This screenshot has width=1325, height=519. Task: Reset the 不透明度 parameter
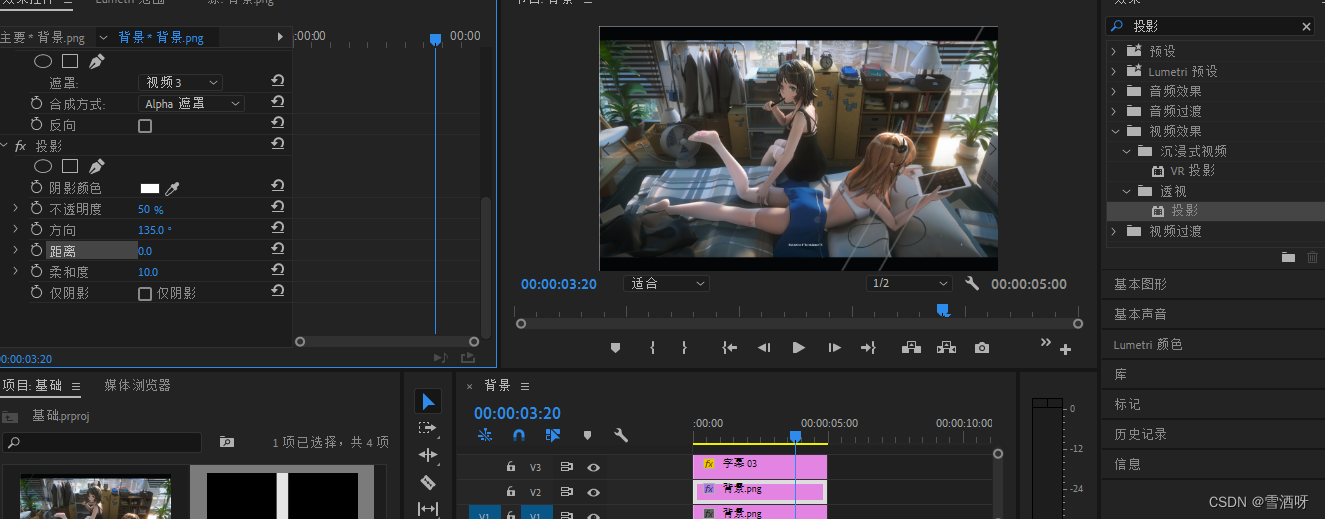[278, 208]
